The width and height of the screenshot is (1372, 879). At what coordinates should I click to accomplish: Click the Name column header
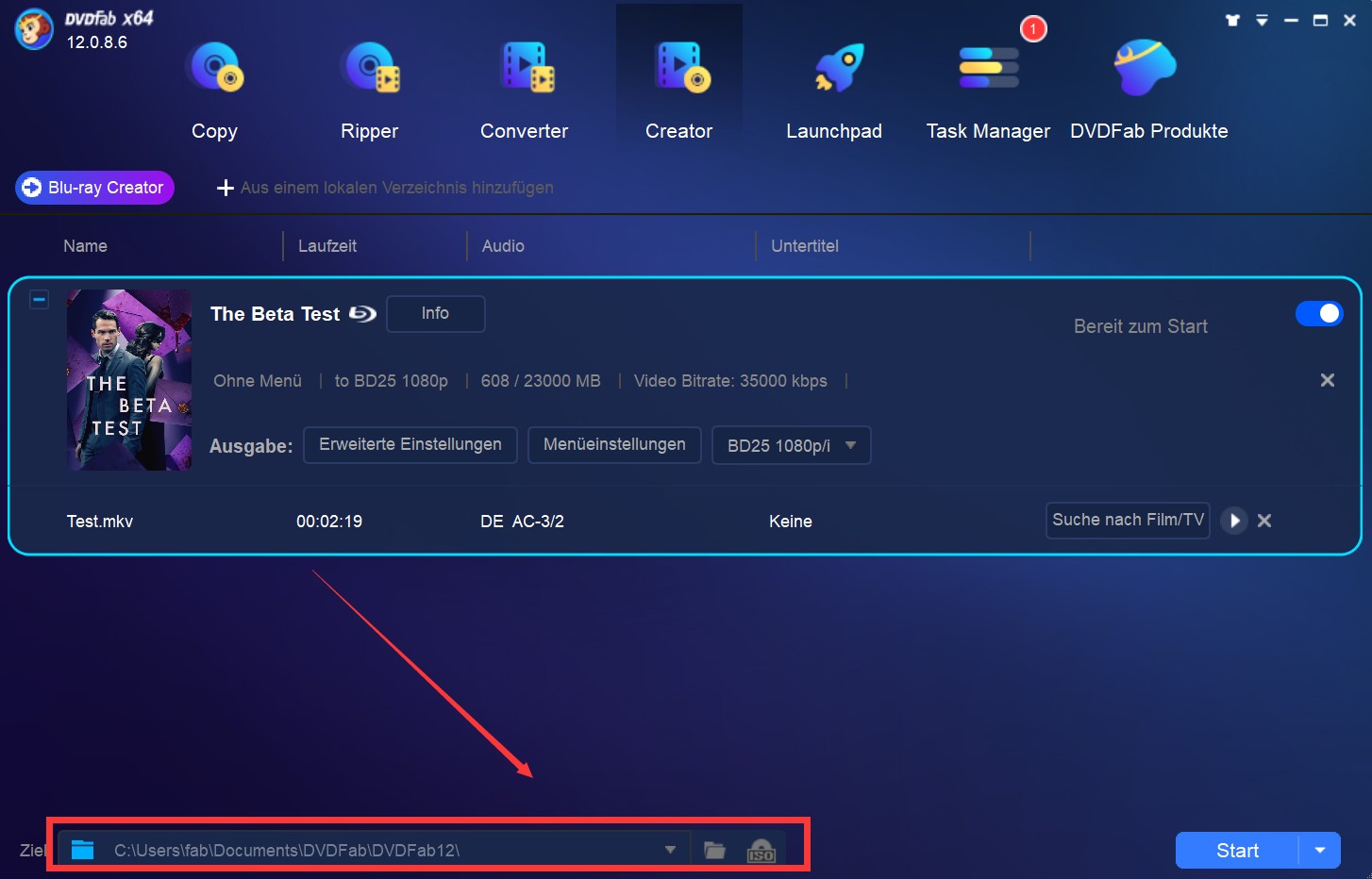point(85,246)
